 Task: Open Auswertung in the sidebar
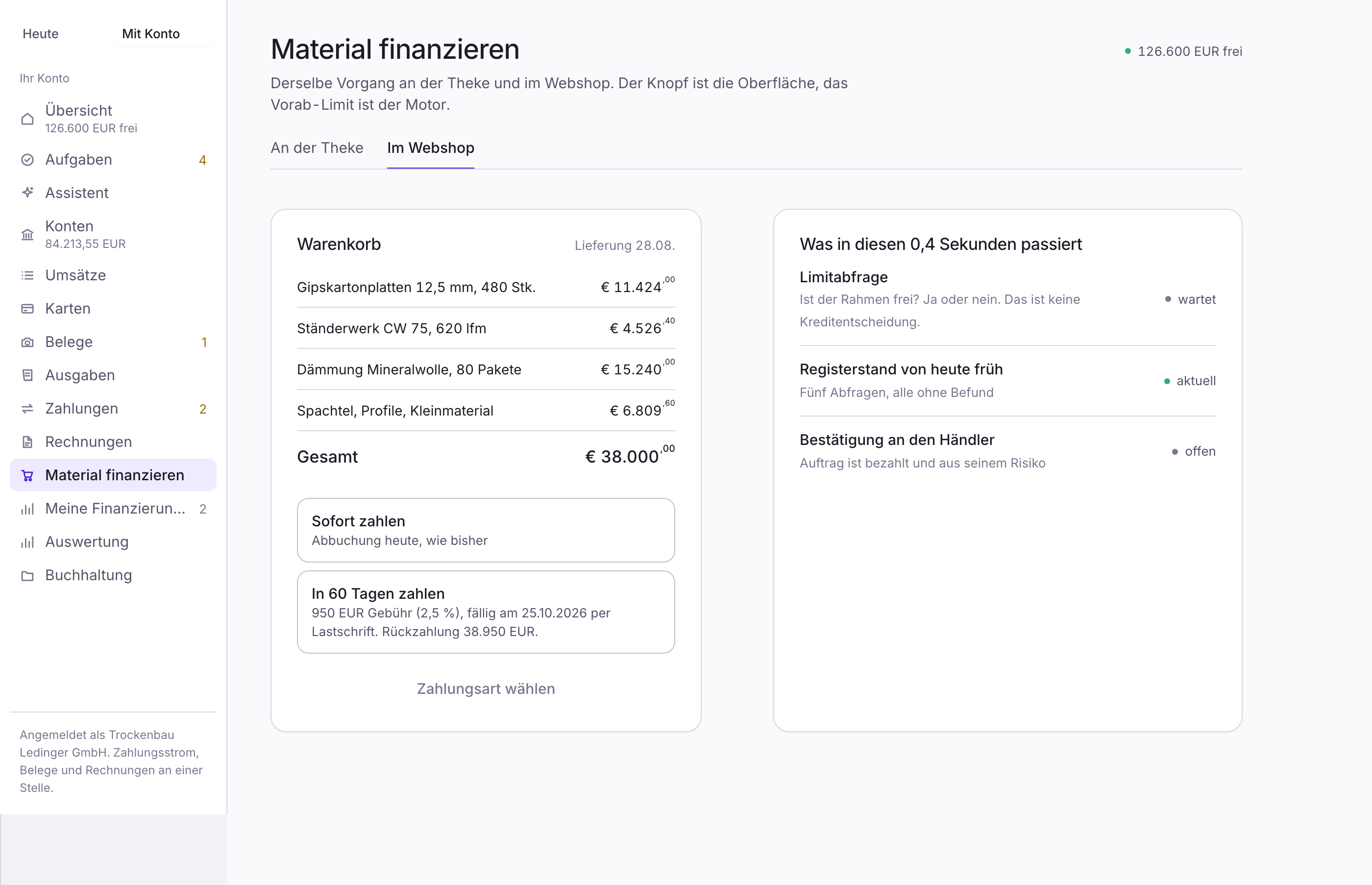(113, 542)
